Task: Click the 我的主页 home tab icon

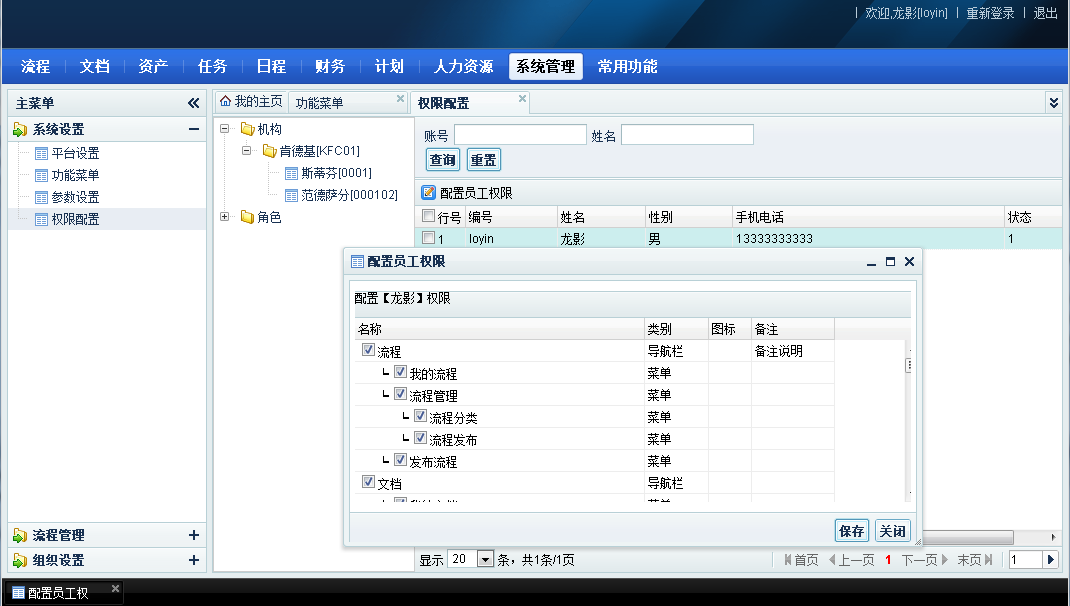Action: 225,102
